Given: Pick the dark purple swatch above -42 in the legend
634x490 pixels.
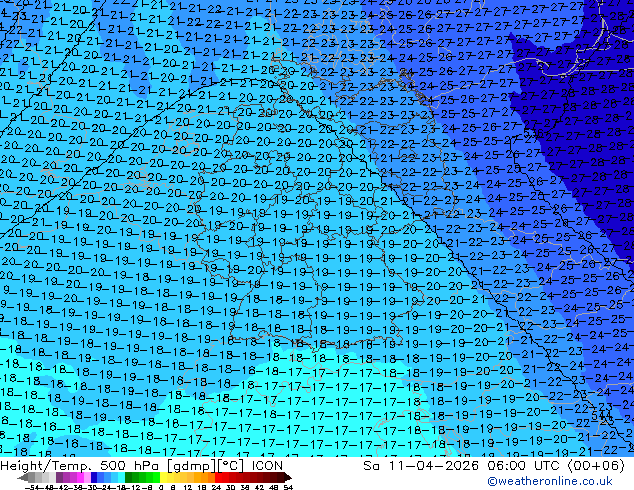Looking at the screenshot, I should tap(59, 477).
